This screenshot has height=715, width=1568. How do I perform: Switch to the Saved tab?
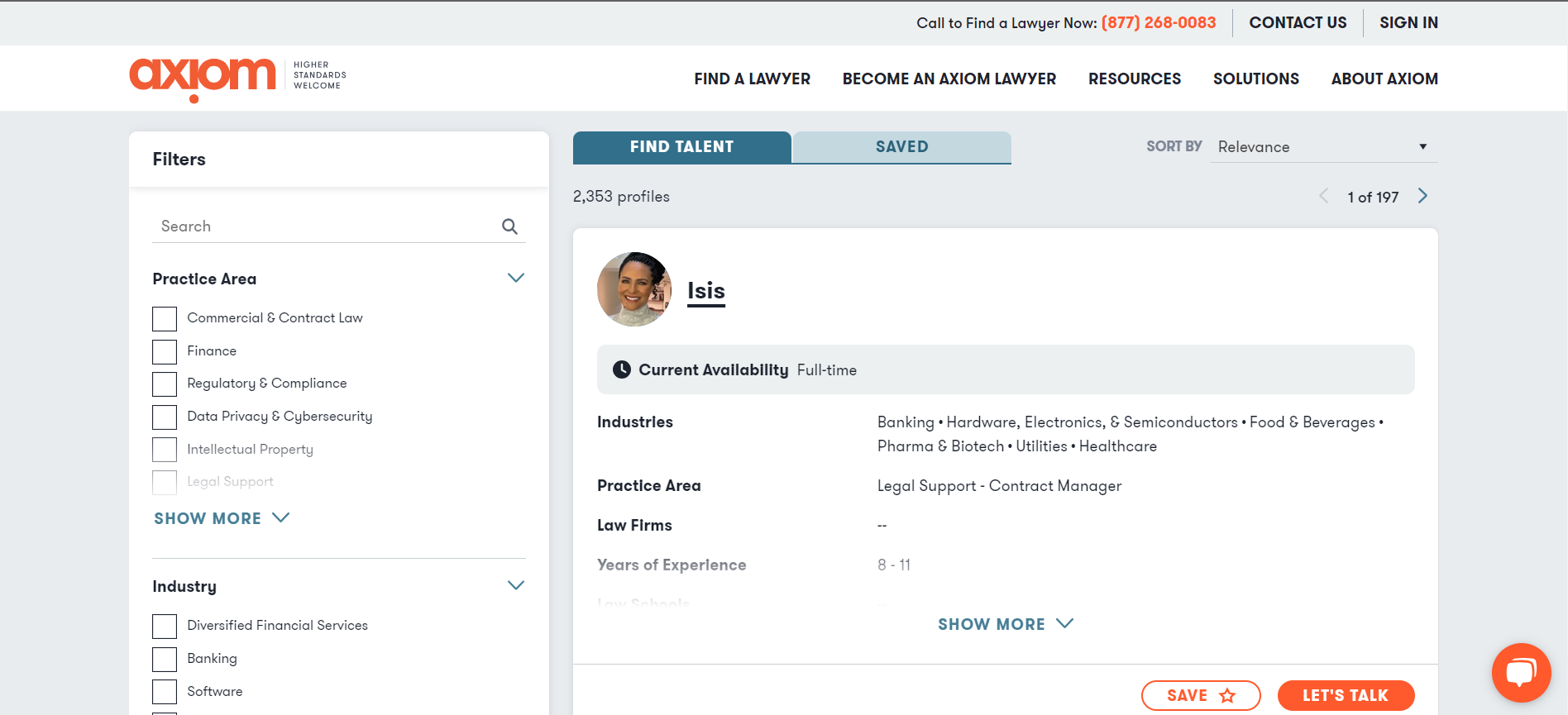pyautogui.click(x=901, y=147)
